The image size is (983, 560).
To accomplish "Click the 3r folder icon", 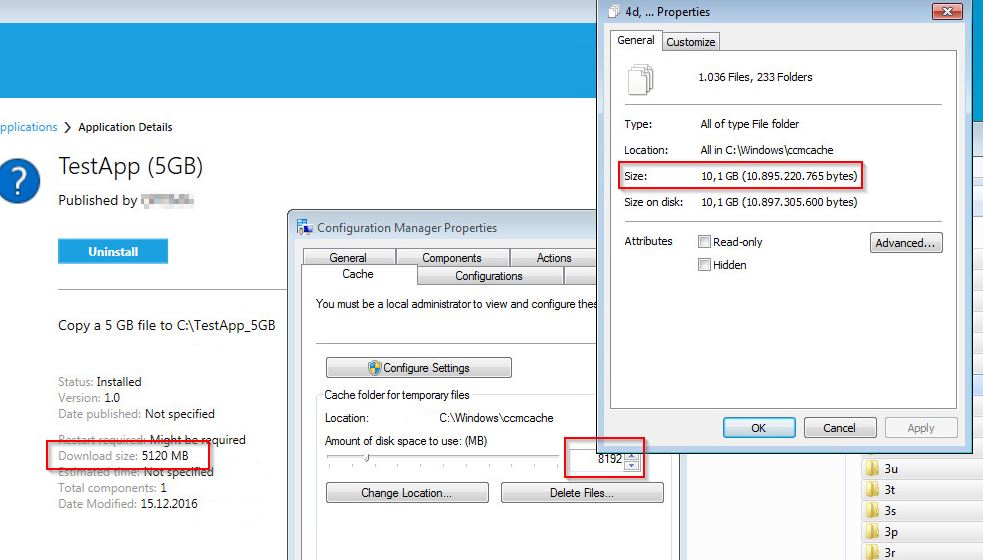I will coord(872,552).
